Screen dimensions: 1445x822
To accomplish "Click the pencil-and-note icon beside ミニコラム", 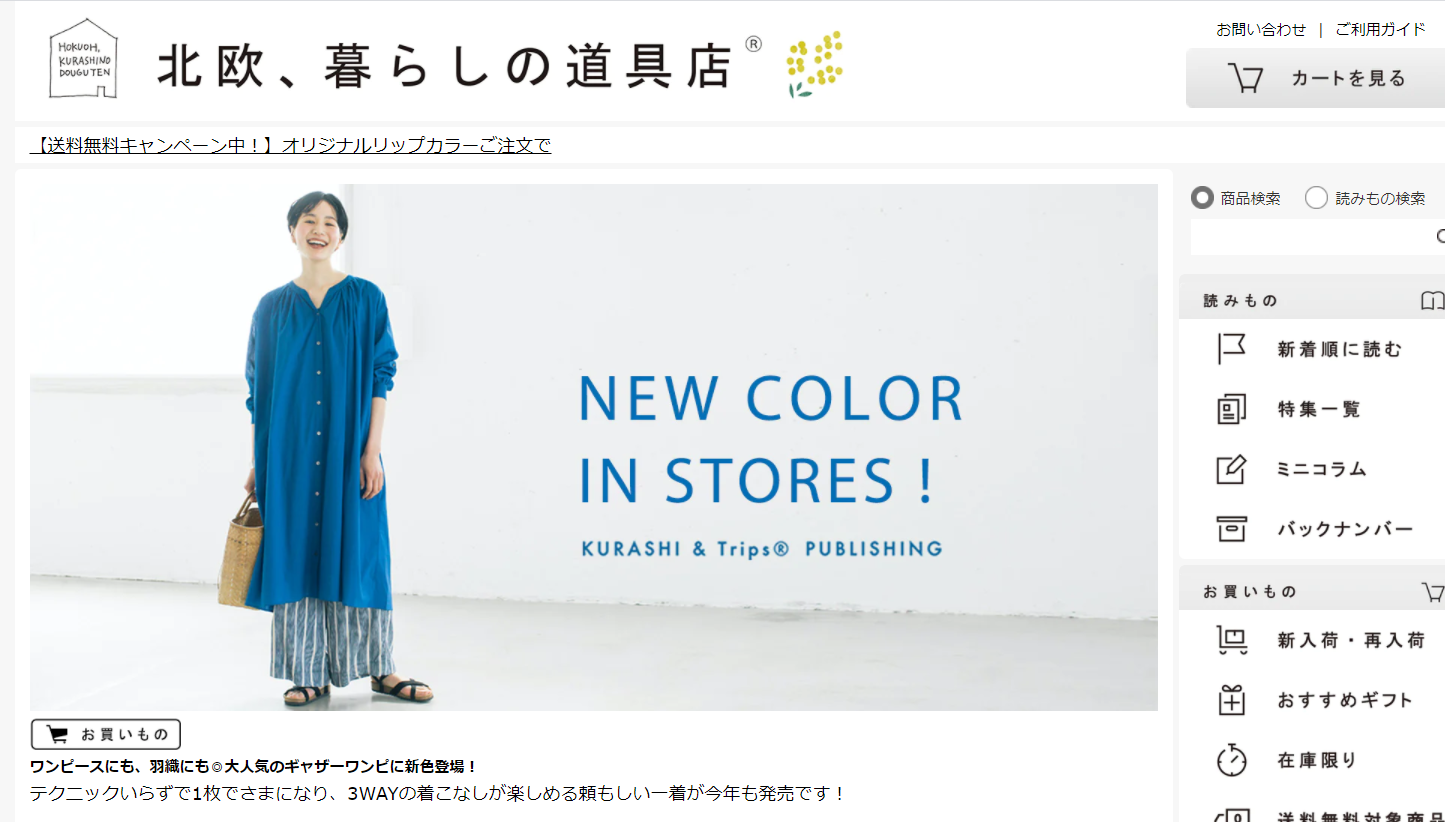I will pyautogui.click(x=1231, y=469).
